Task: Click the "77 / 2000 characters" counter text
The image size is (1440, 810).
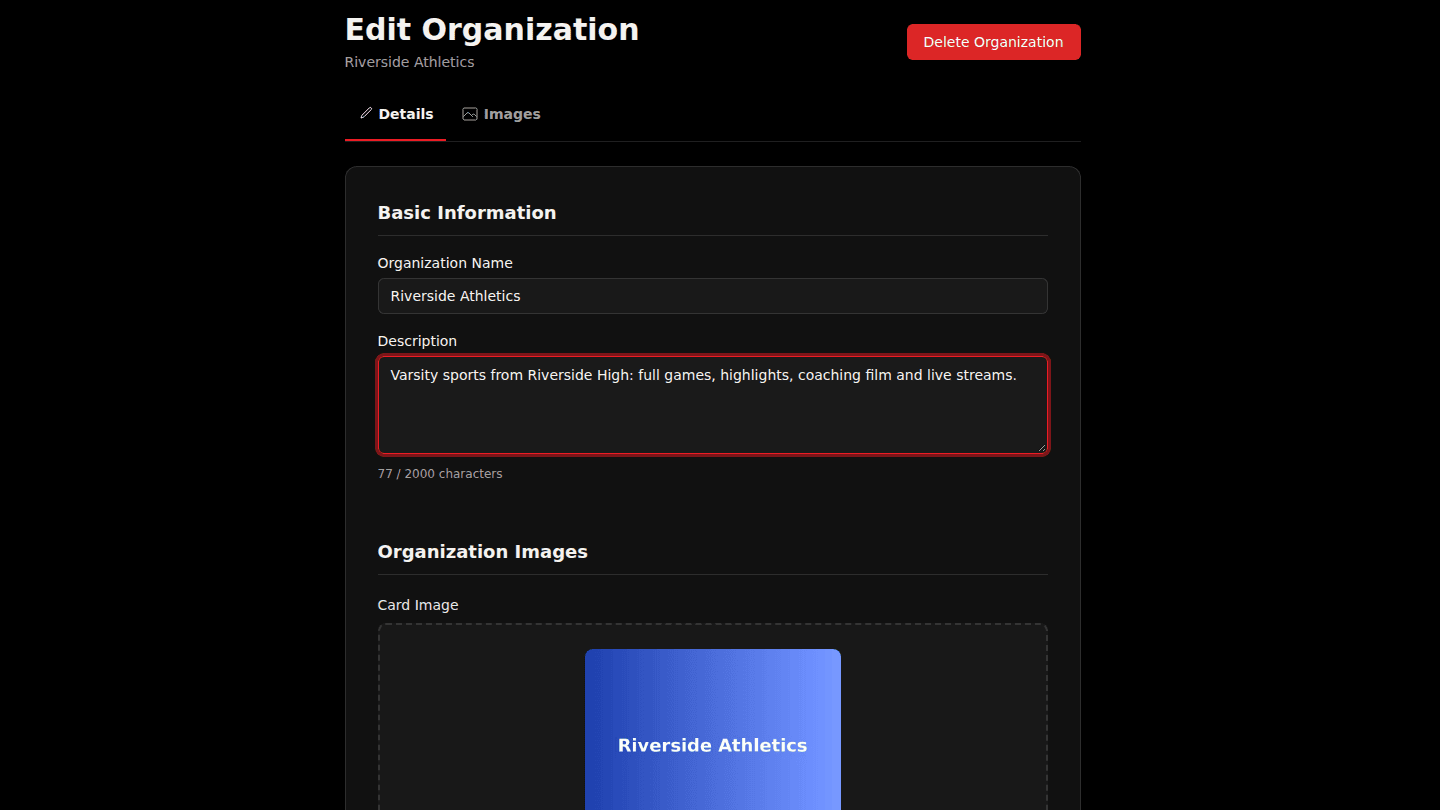Action: pos(440,474)
